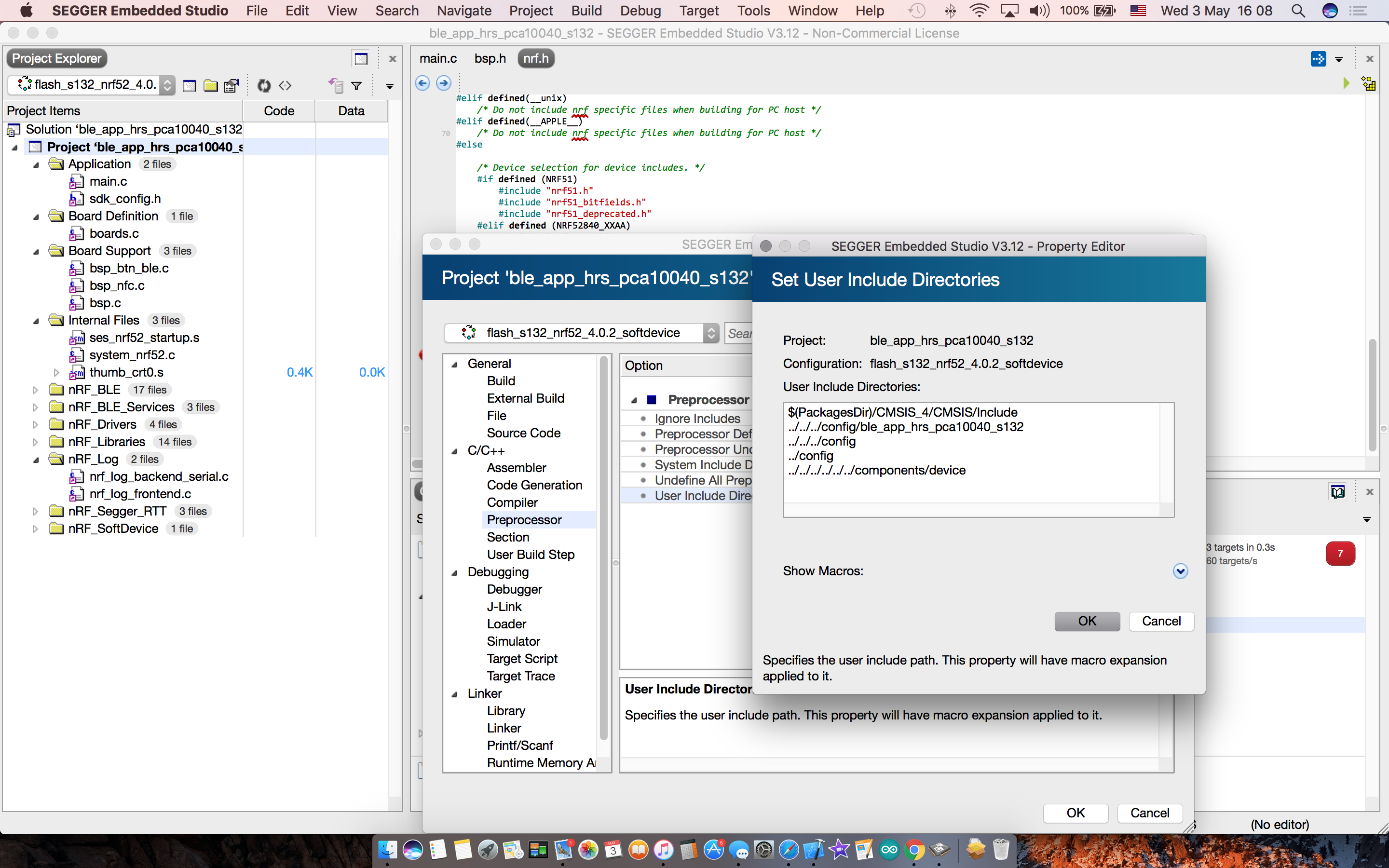
Task: Open Arduino from the Dock
Action: [889, 850]
